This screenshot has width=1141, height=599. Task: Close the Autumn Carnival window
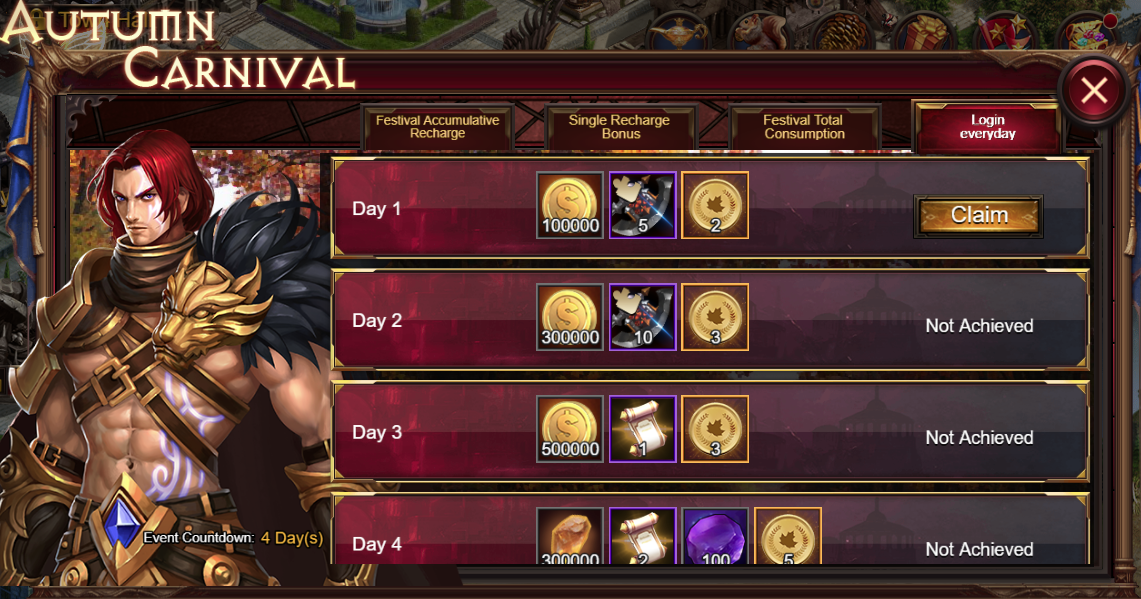pyautogui.click(x=1094, y=90)
